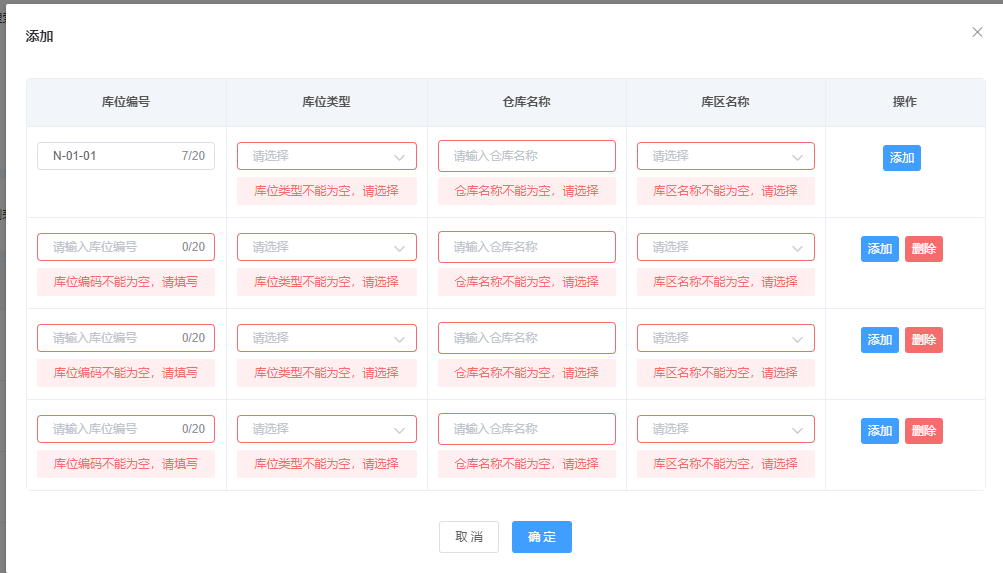Click fourth row 库区名称不能为空 error message
This screenshot has width=1003, height=573.
click(725, 464)
